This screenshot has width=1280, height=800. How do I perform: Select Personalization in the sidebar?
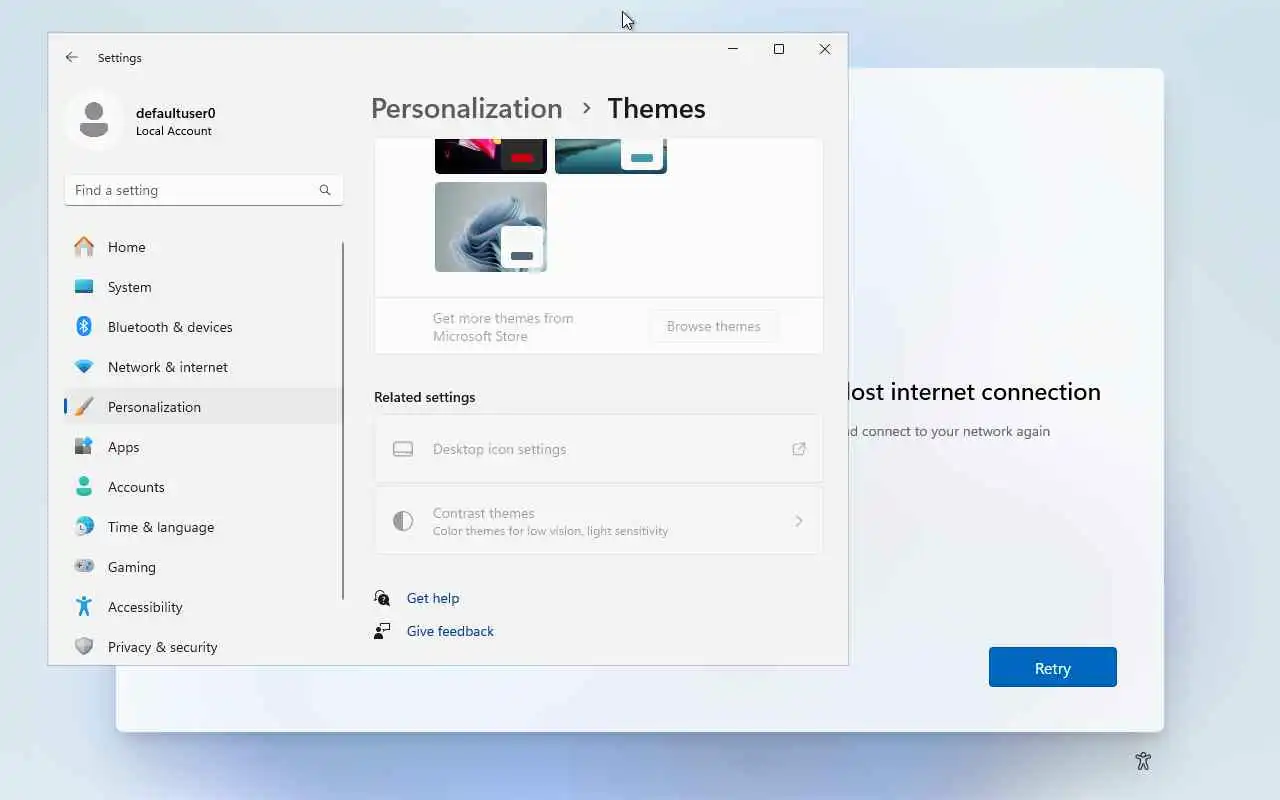203,407
